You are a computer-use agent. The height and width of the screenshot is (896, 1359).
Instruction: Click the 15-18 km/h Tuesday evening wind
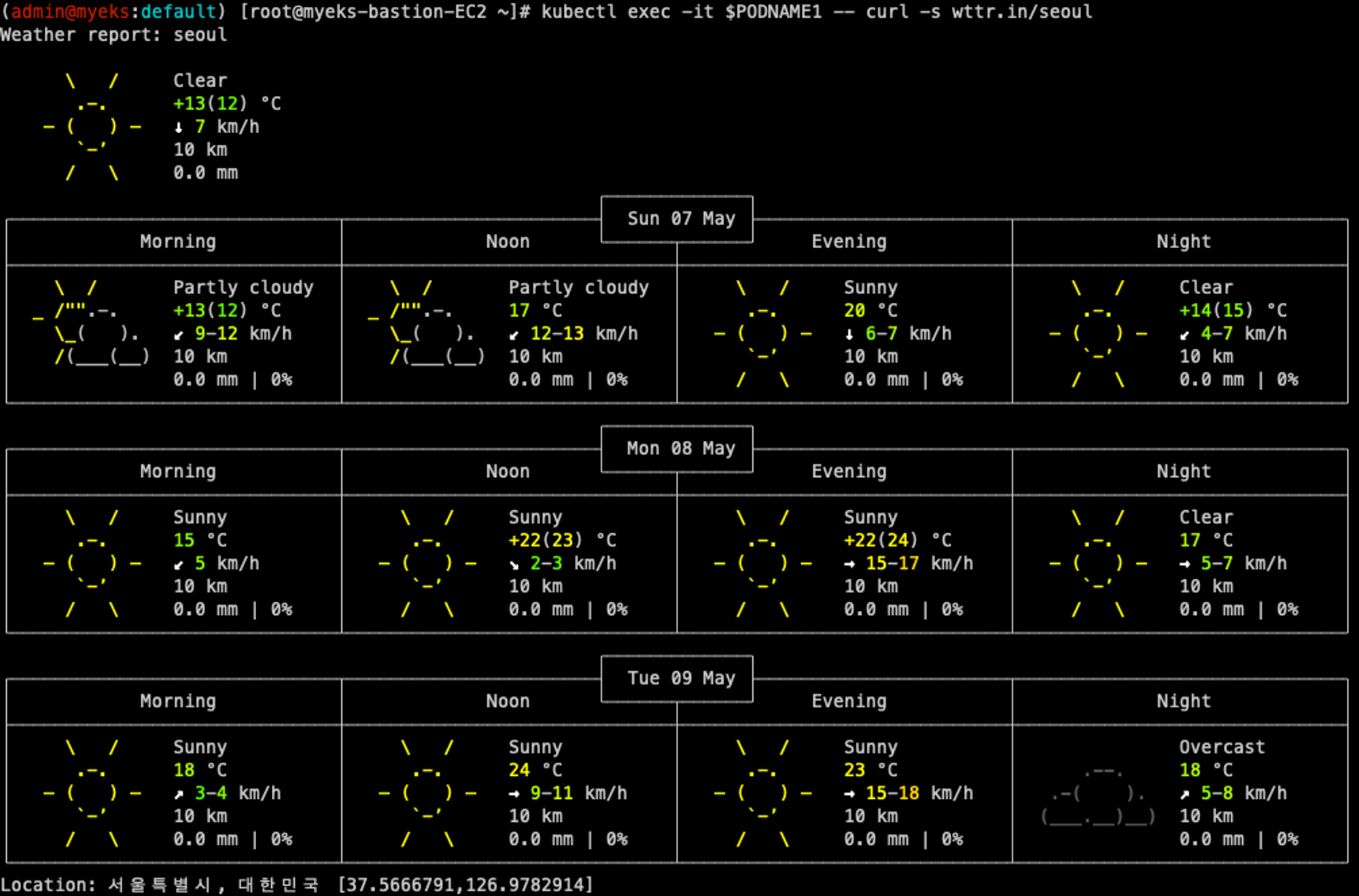(919, 793)
